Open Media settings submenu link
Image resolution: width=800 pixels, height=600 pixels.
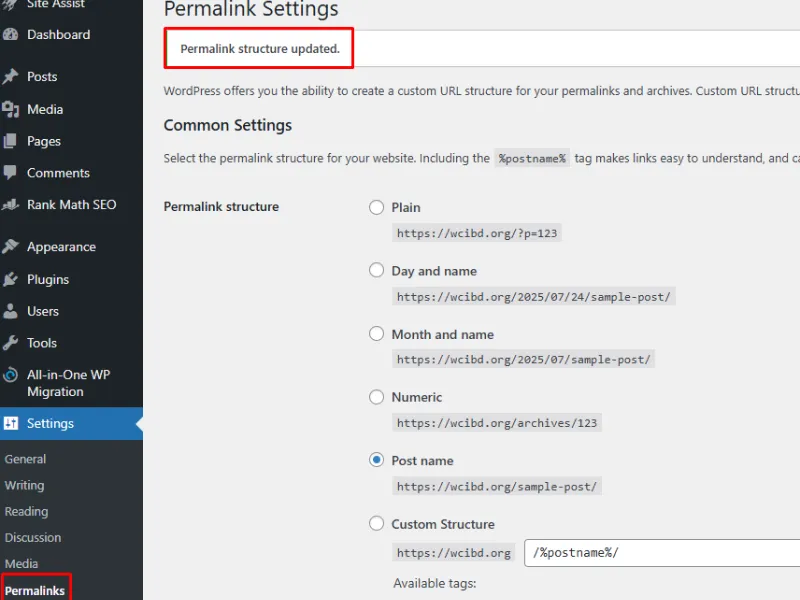point(21,563)
